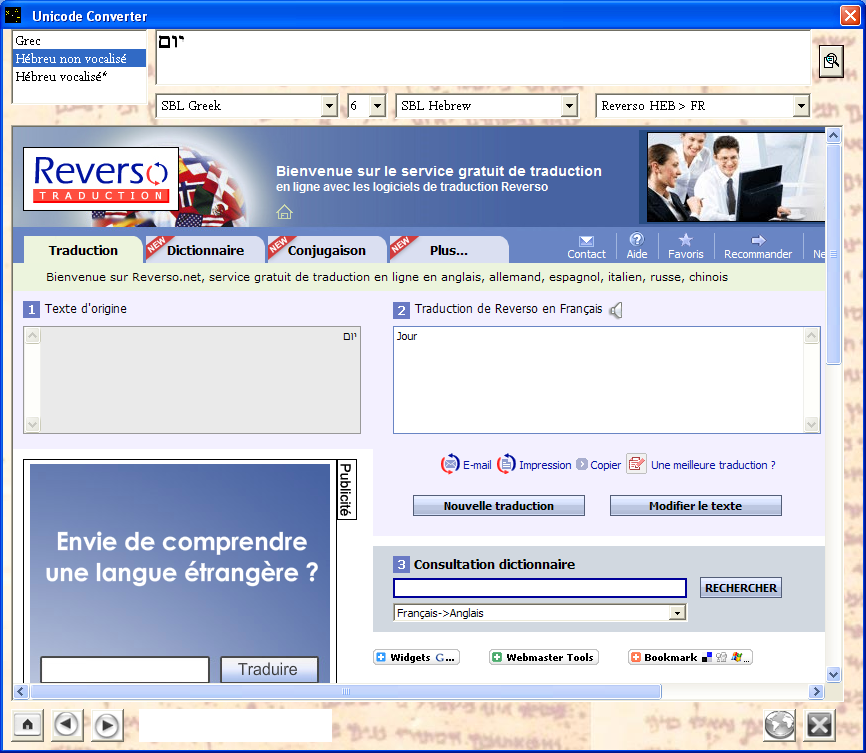Screen dimensions: 866x753
Task: Click the horizontal scrollbar left arrow
Action: pos(20,691)
